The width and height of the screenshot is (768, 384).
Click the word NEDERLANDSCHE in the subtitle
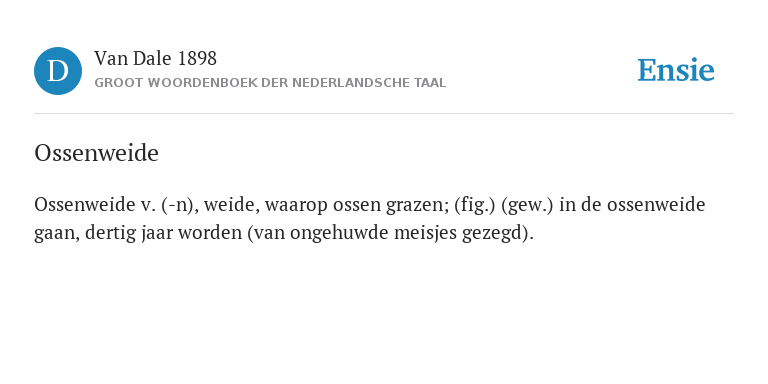350,83
